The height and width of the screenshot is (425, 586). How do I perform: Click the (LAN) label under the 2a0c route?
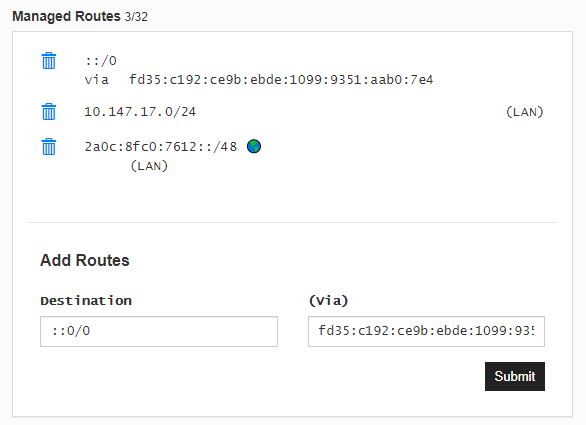point(149,166)
